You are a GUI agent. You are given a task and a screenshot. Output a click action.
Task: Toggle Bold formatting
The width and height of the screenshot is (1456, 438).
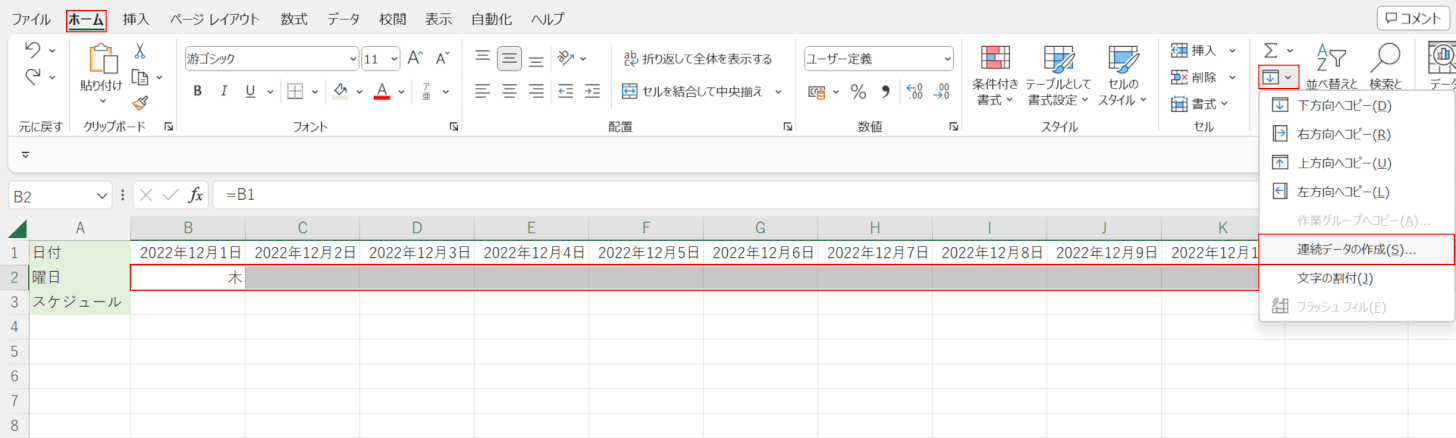point(198,91)
